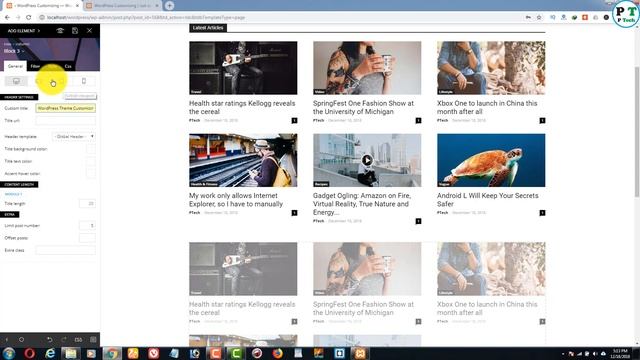640x360 pixels.
Task: Save the page with the save icon
Action: pyautogui.click(x=75, y=31)
